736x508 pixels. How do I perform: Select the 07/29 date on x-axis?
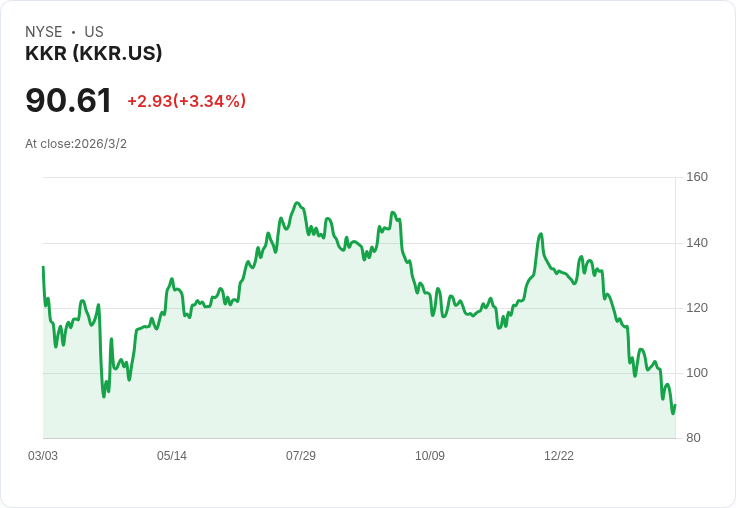pos(301,456)
